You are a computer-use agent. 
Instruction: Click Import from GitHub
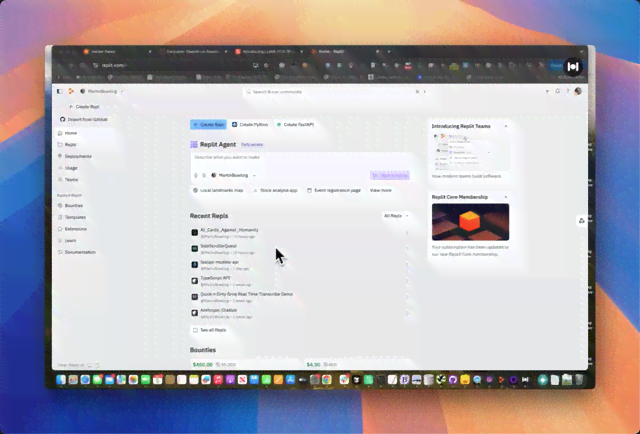(x=84, y=119)
